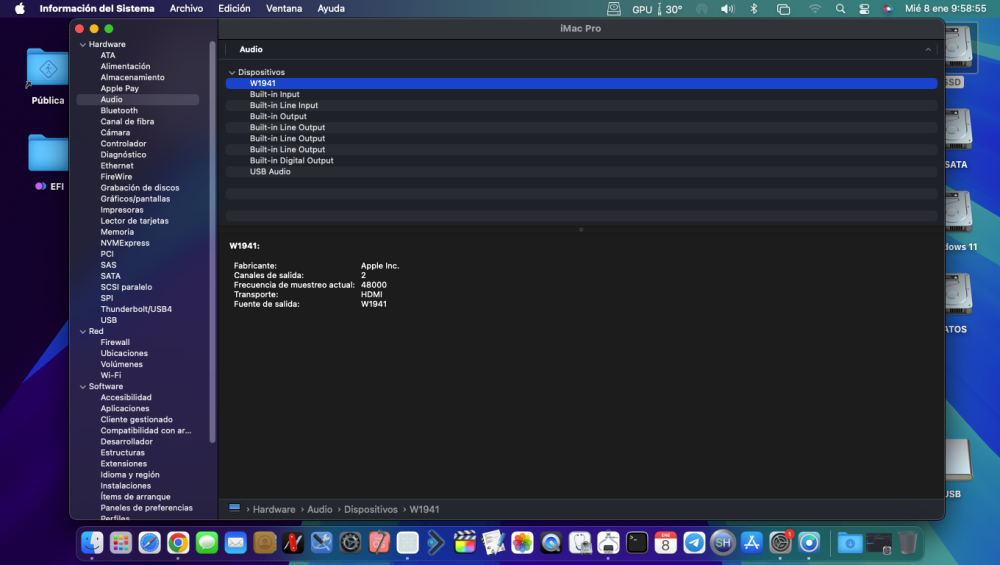The width and height of the screenshot is (1000, 565).
Task: Click Dispositivos in the bottom path bar
Action: [371, 509]
